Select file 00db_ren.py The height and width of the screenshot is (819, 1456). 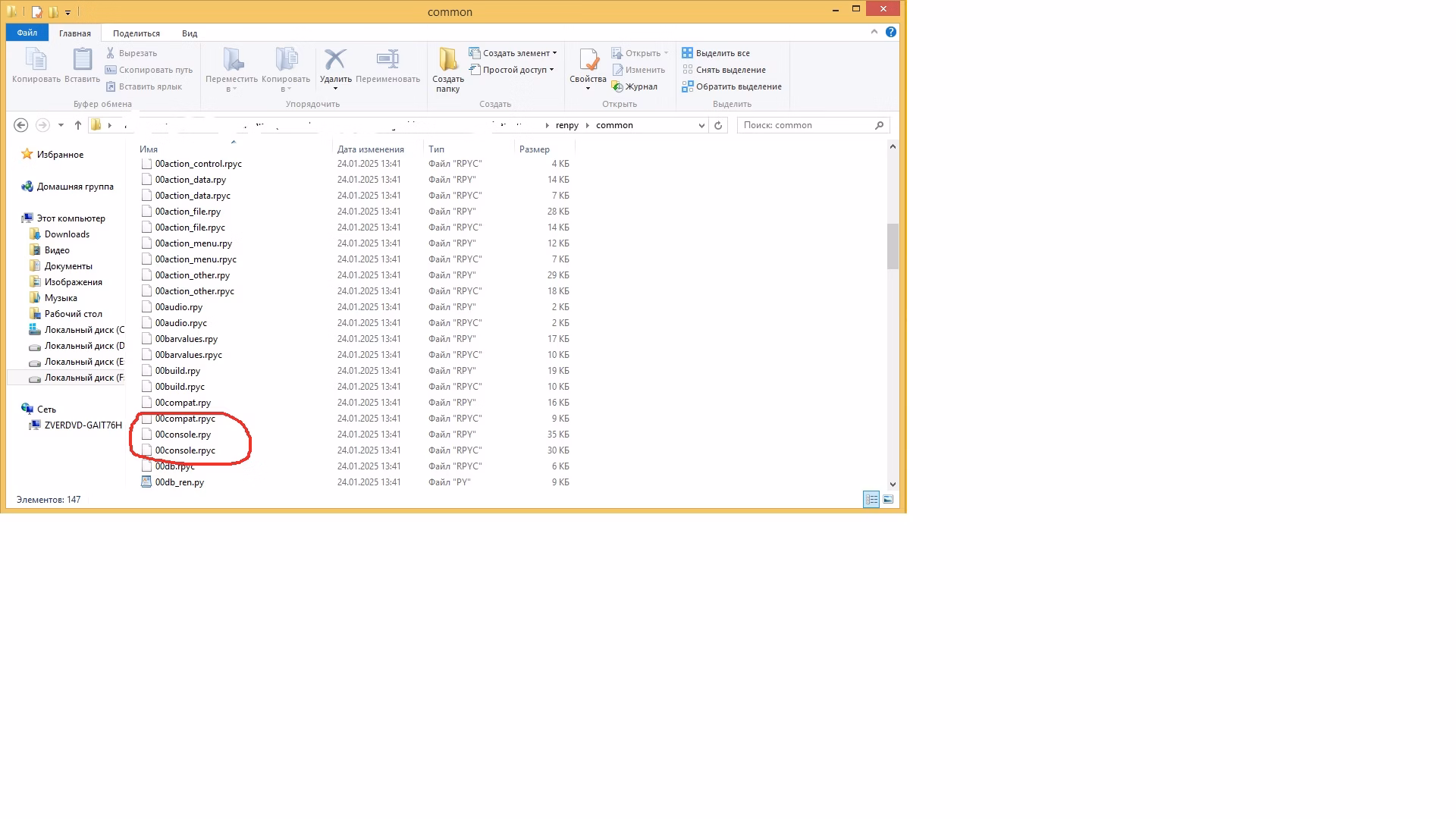tap(179, 482)
